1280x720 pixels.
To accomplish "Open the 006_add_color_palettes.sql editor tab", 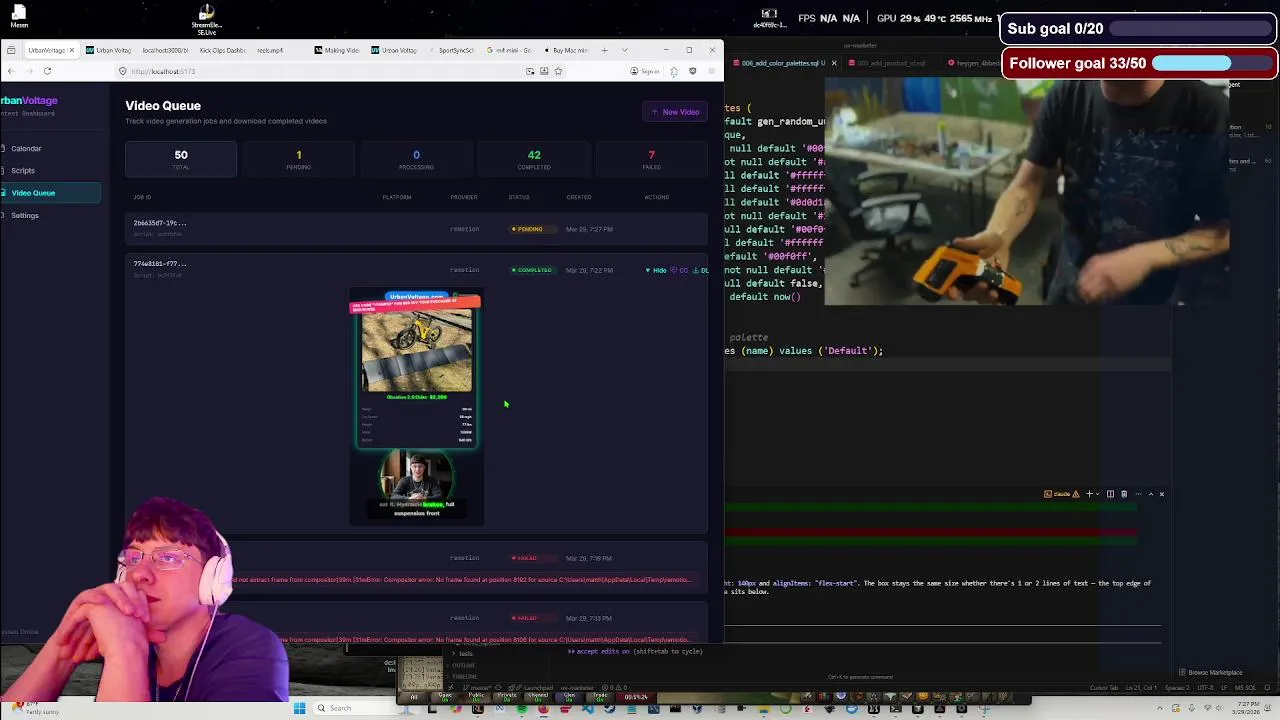I will tap(783, 63).
